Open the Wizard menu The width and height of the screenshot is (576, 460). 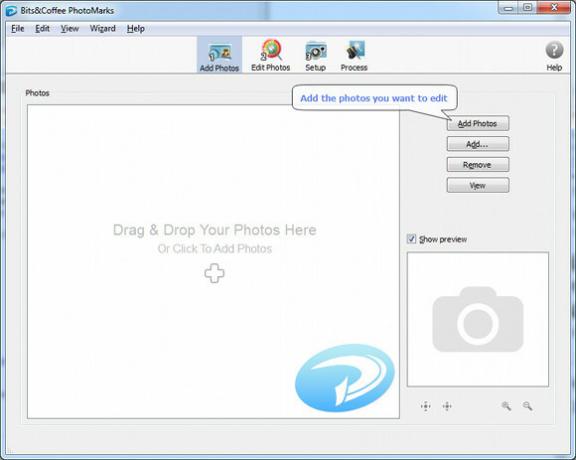(102, 29)
